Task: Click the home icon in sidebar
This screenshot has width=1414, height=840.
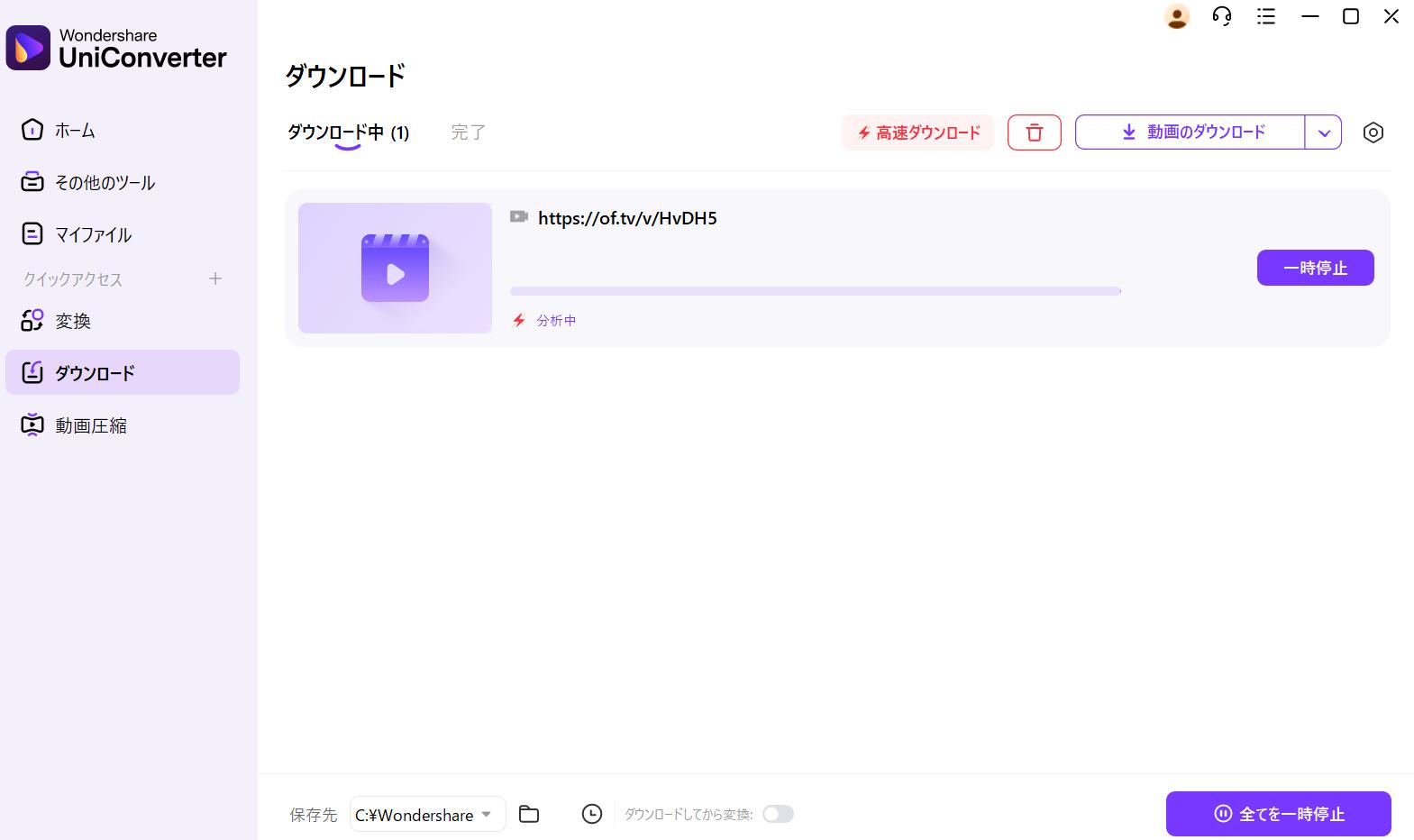Action: (32, 130)
